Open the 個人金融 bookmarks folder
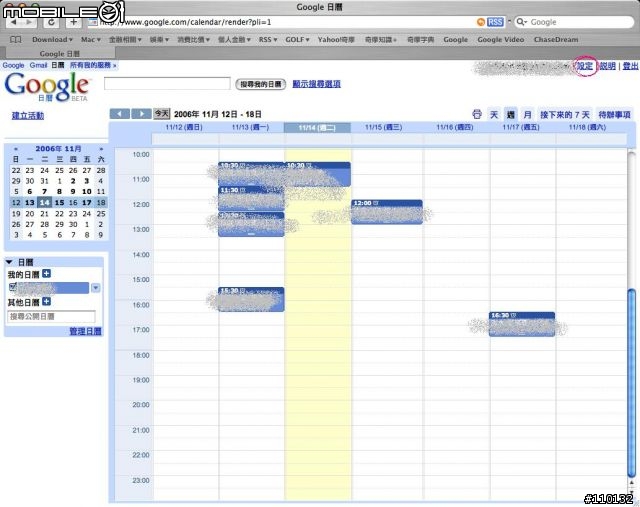640x507 pixels. (x=234, y=40)
